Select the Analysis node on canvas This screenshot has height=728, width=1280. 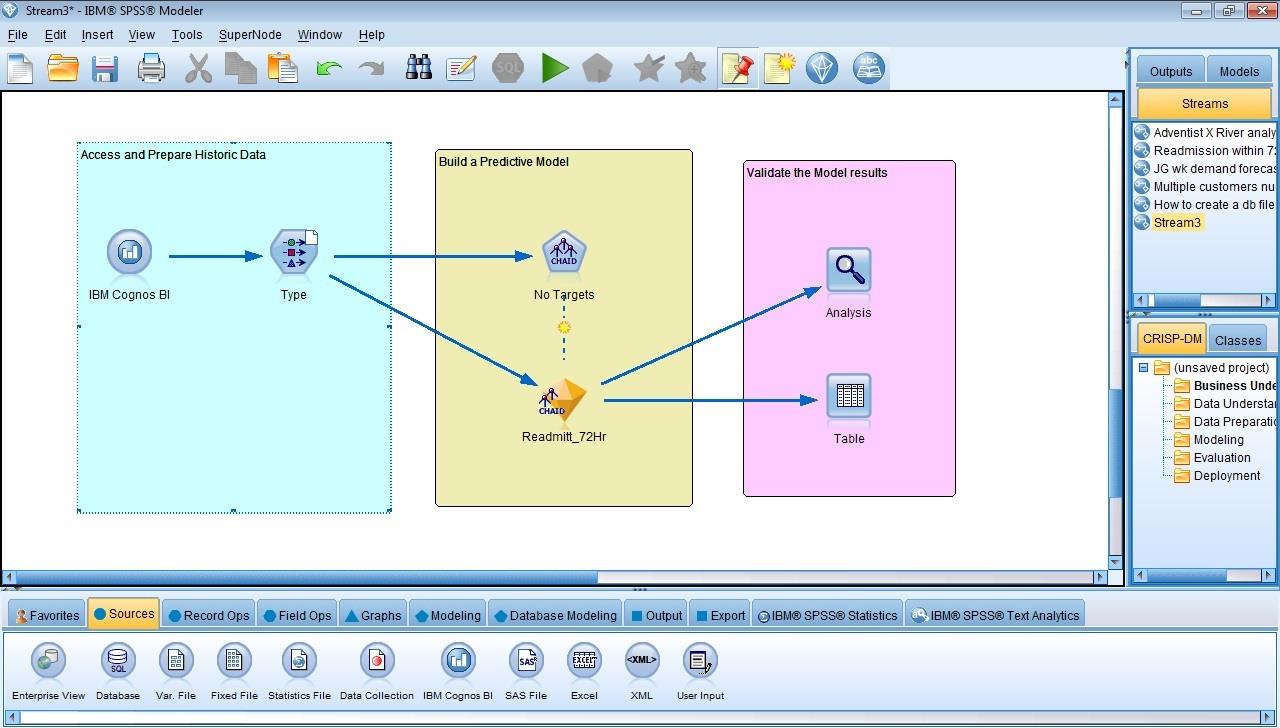[848, 270]
